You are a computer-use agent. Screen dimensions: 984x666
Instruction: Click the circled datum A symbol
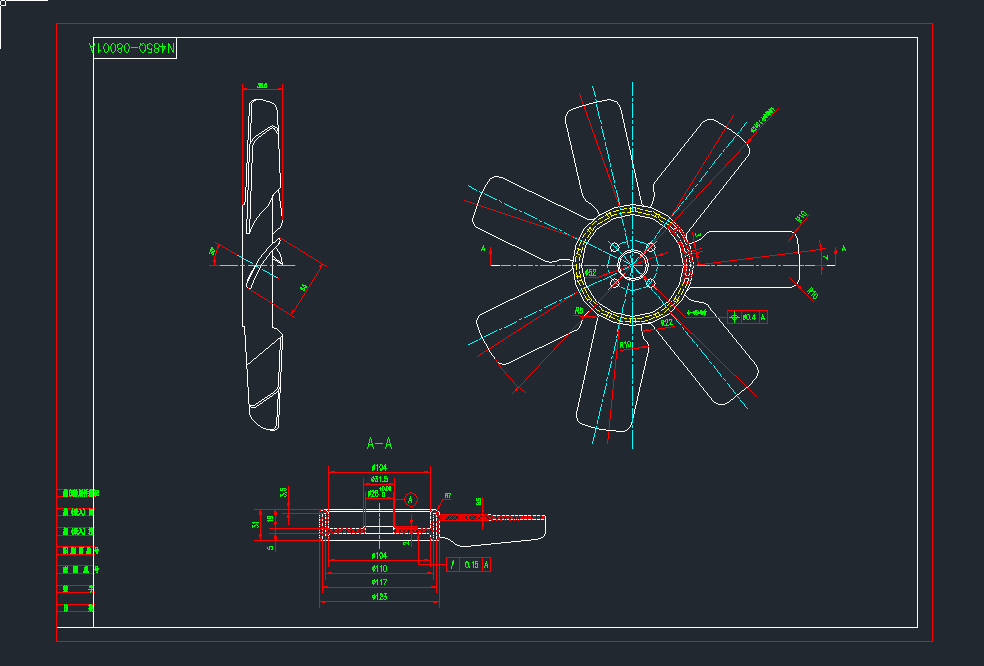(410, 498)
